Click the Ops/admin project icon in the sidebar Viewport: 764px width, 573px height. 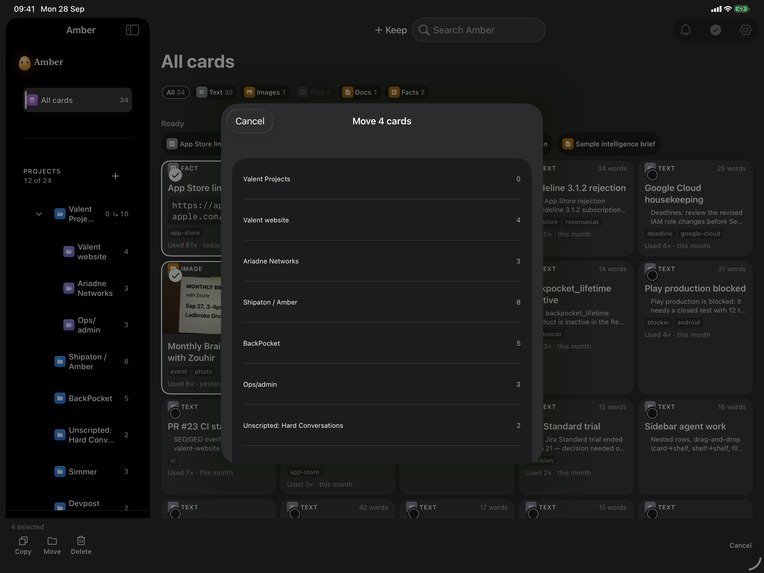69,325
